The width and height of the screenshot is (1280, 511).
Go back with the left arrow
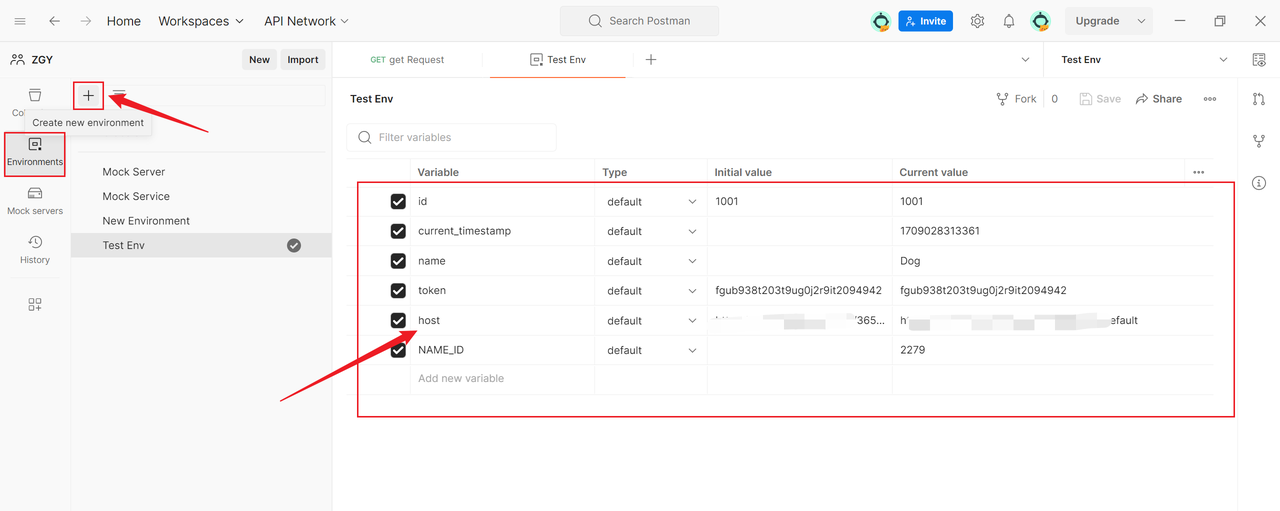pyautogui.click(x=54, y=21)
